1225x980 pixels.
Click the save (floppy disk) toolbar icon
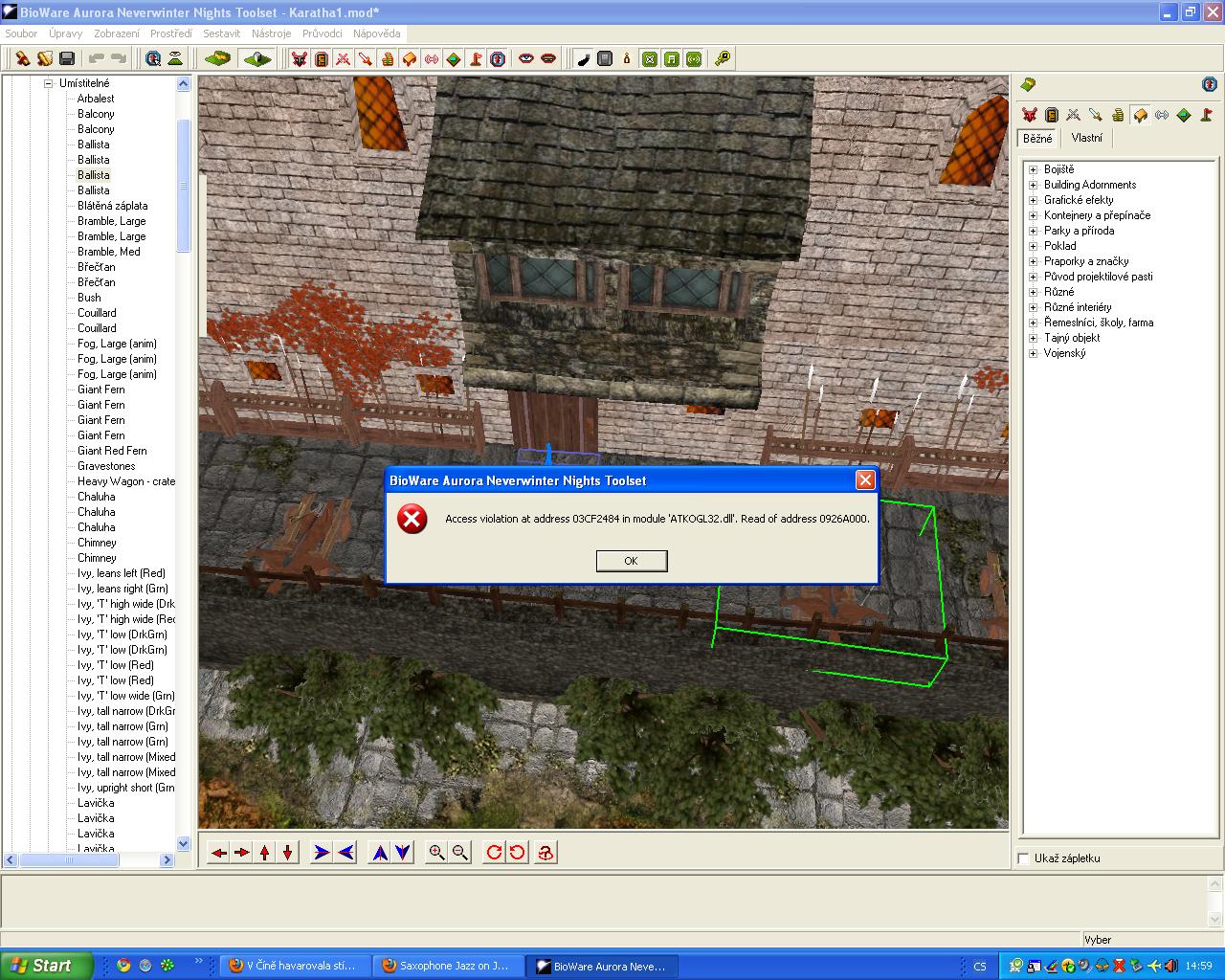click(x=67, y=58)
